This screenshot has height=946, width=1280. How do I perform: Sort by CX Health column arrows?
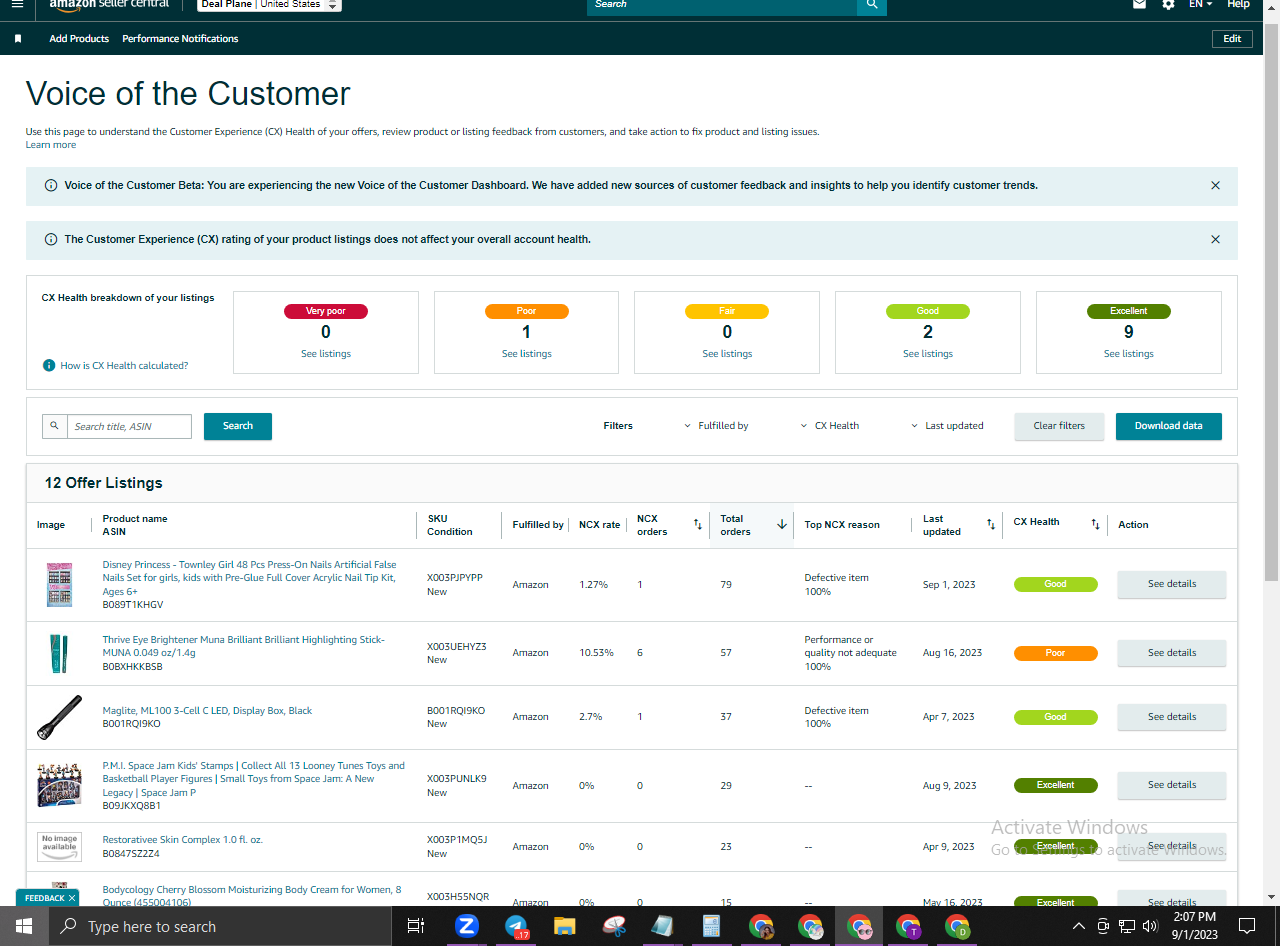pyautogui.click(x=1095, y=525)
